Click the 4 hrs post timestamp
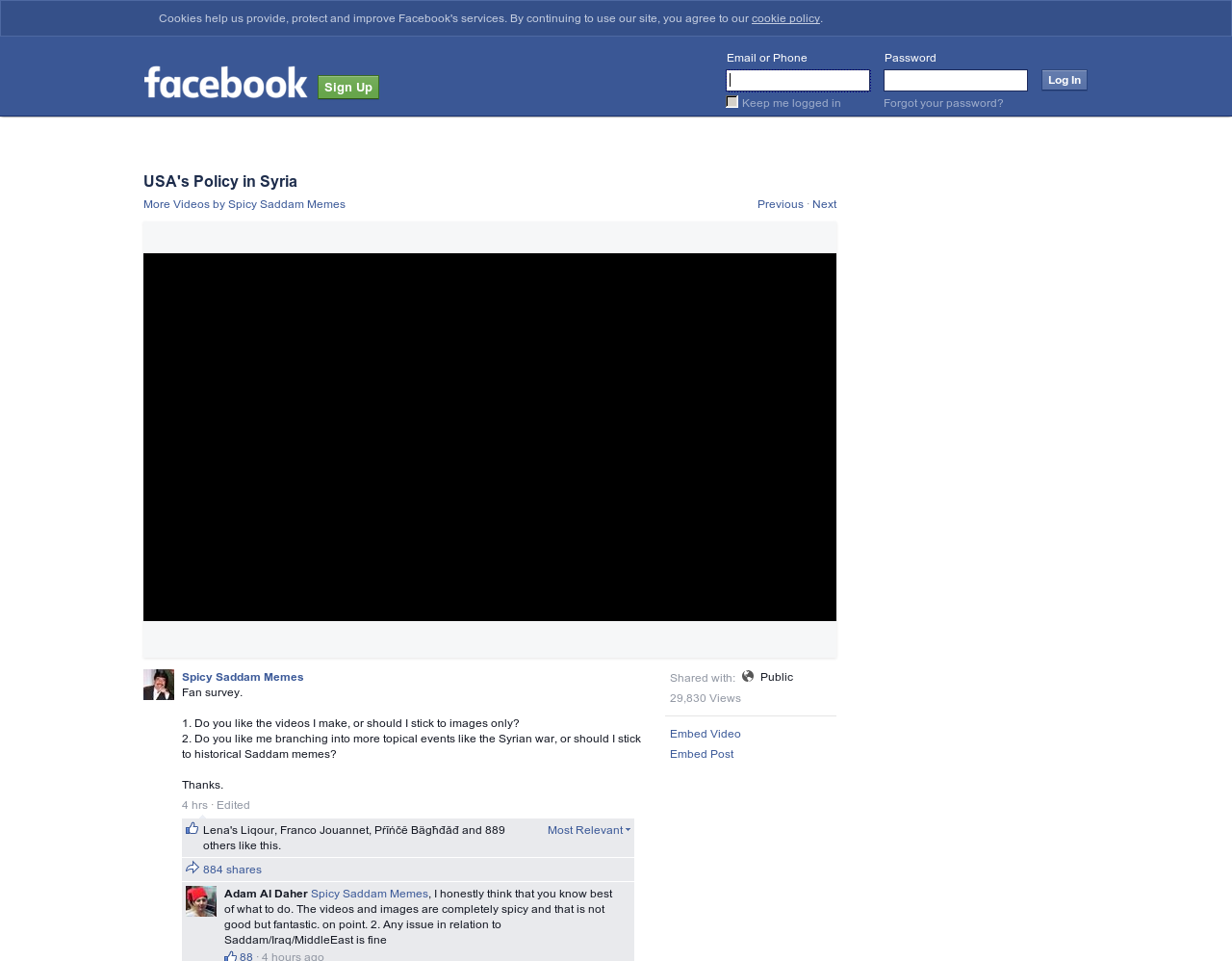This screenshot has height=961, width=1232. [x=194, y=805]
